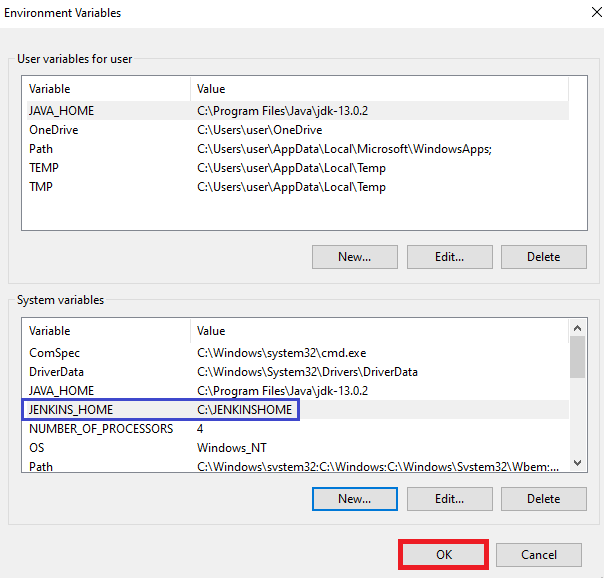The height and width of the screenshot is (578, 604).
Task: Click Edit under System variables
Action: (449, 499)
